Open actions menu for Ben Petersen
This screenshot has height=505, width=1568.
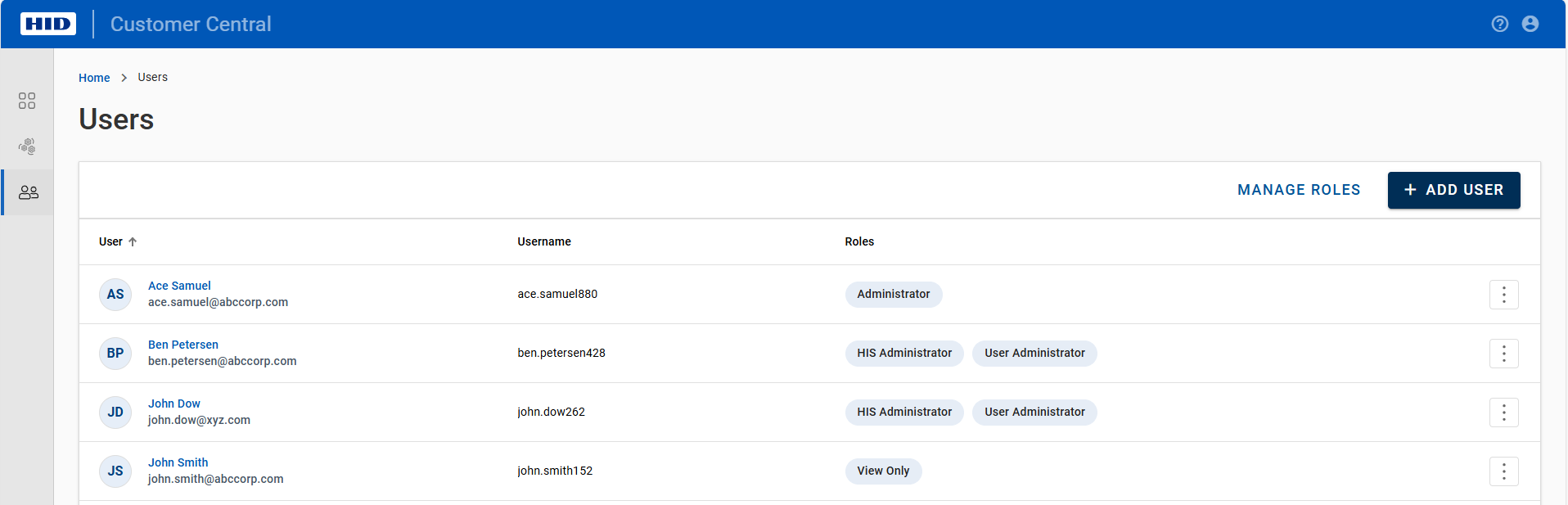[x=1503, y=354]
